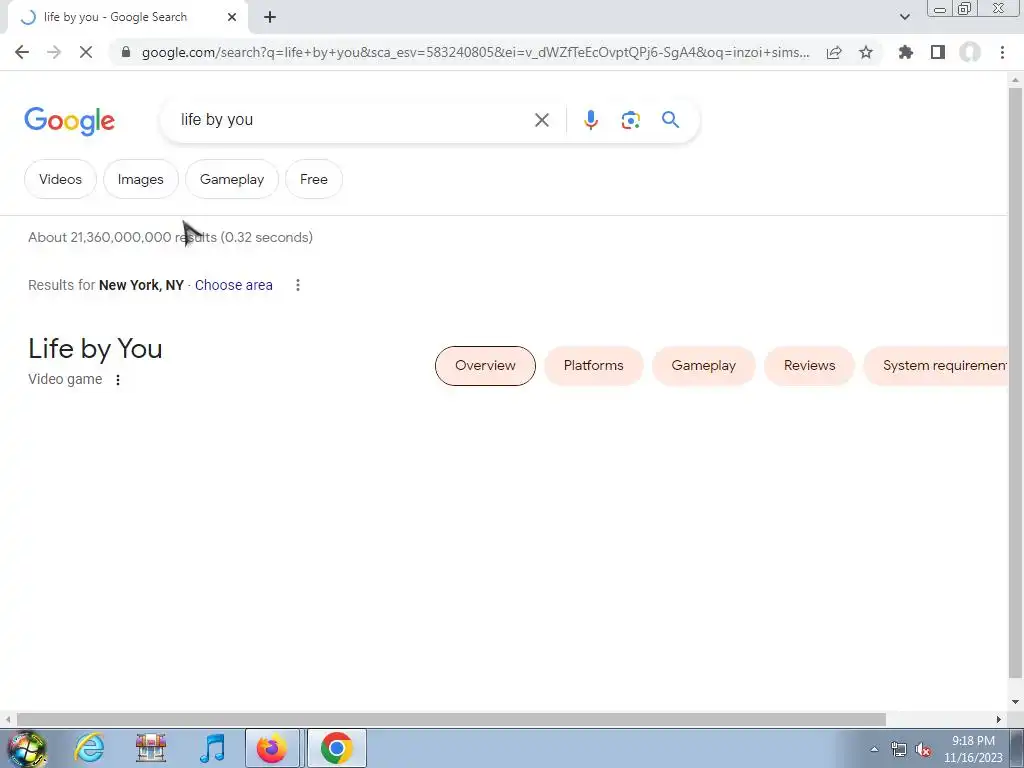Open the music player taskbar icon

(x=212, y=748)
